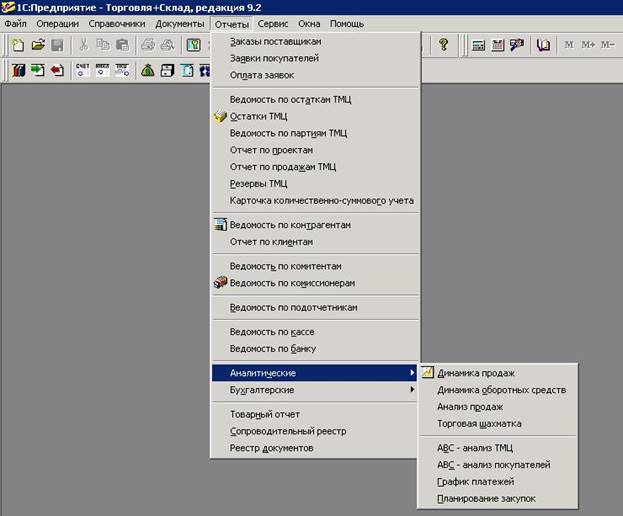This screenshot has height=516, width=623.
Task: Click the Open folder toolbar icon
Action: (37, 46)
